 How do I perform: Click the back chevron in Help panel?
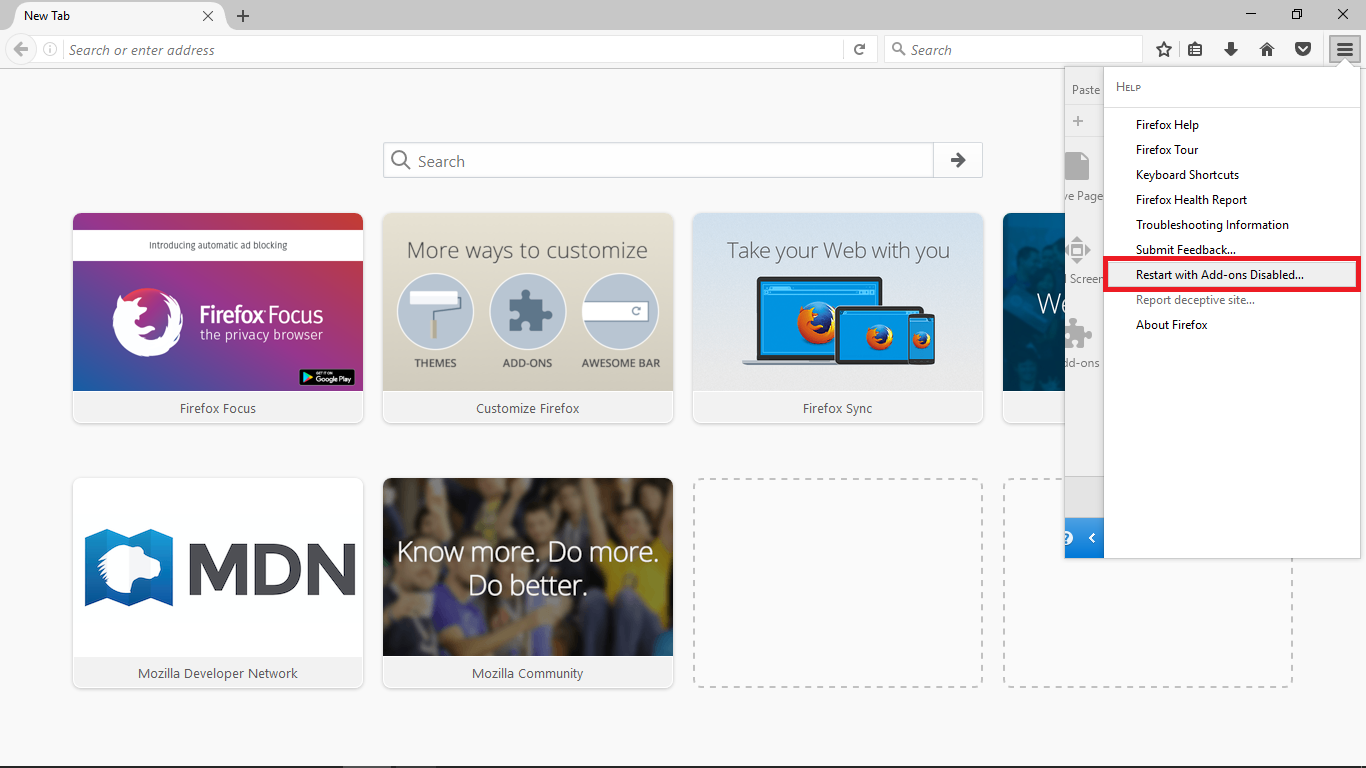[x=1092, y=538]
